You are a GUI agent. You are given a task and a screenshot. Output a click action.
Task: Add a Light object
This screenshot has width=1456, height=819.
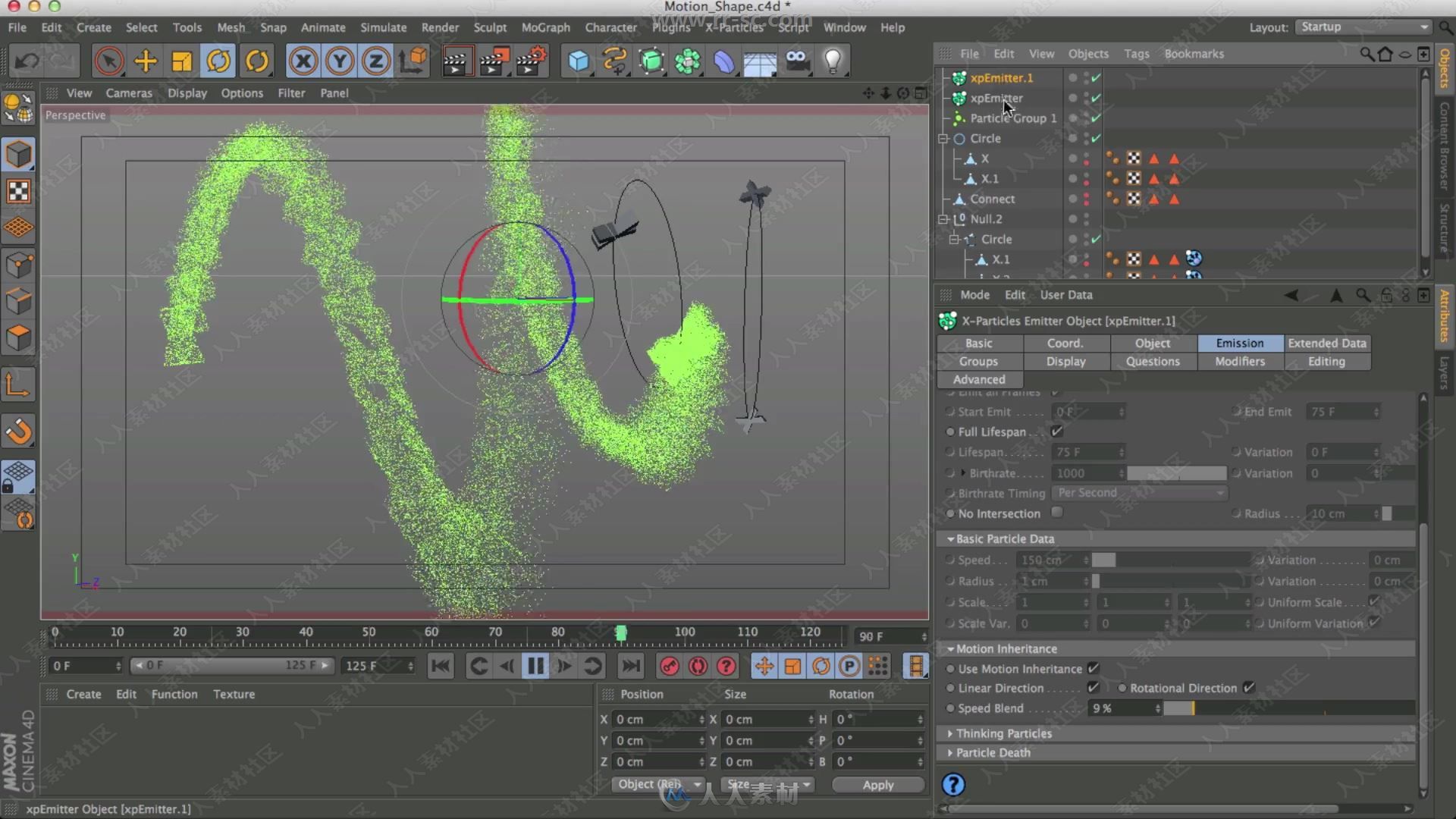pyautogui.click(x=833, y=61)
